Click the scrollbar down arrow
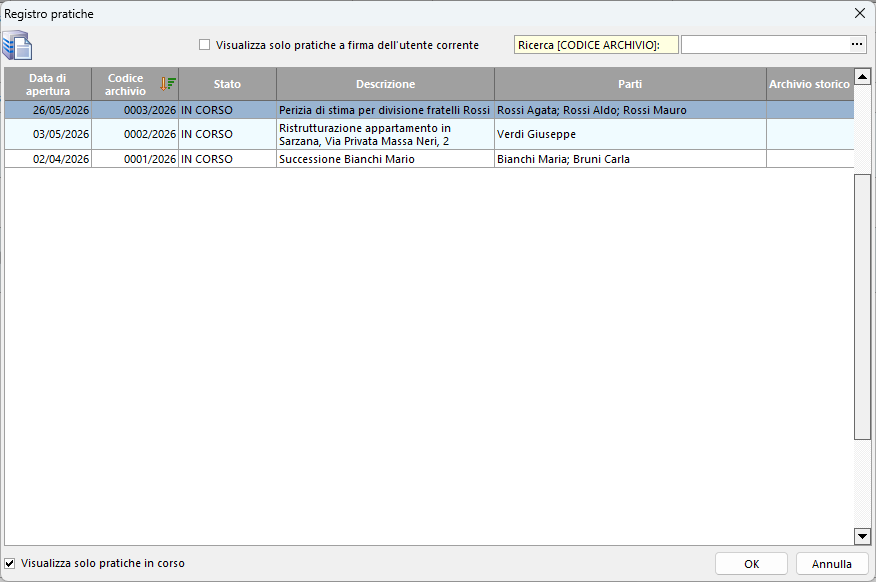The image size is (876, 582). [x=863, y=537]
